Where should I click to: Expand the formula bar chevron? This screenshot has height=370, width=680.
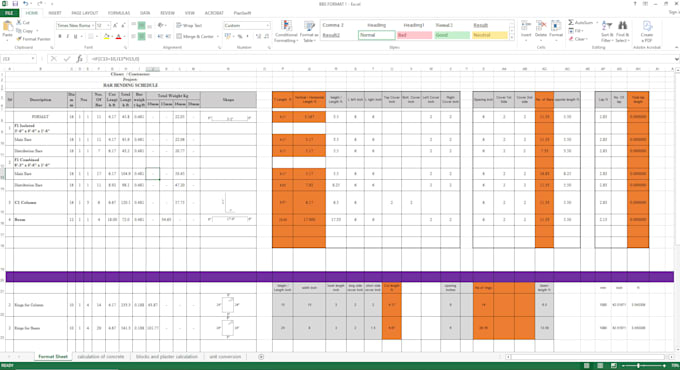click(x=676, y=59)
